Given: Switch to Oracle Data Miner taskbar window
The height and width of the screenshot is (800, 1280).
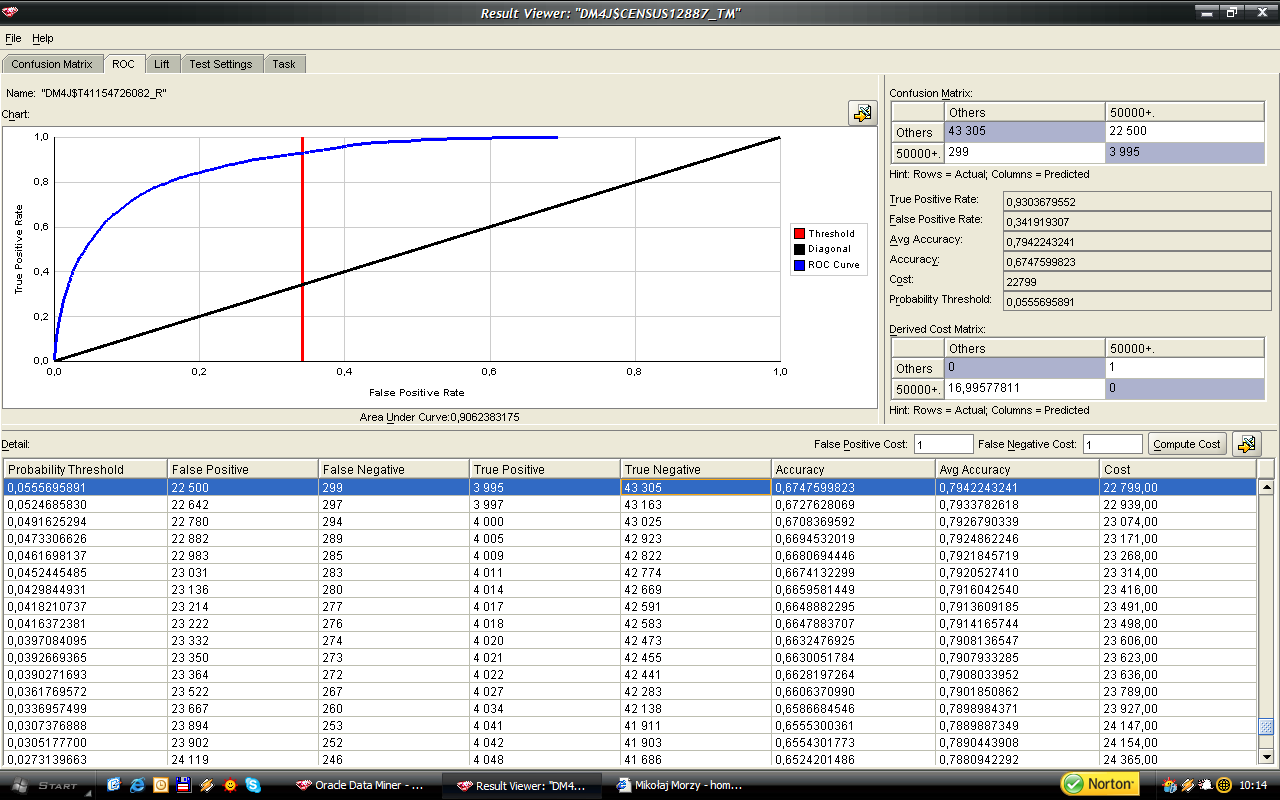Looking at the screenshot, I should 364,785.
